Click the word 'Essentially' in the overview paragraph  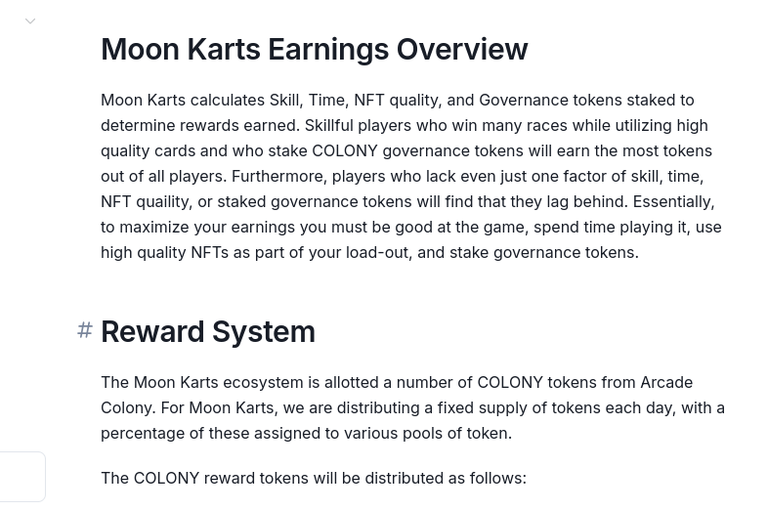point(673,202)
